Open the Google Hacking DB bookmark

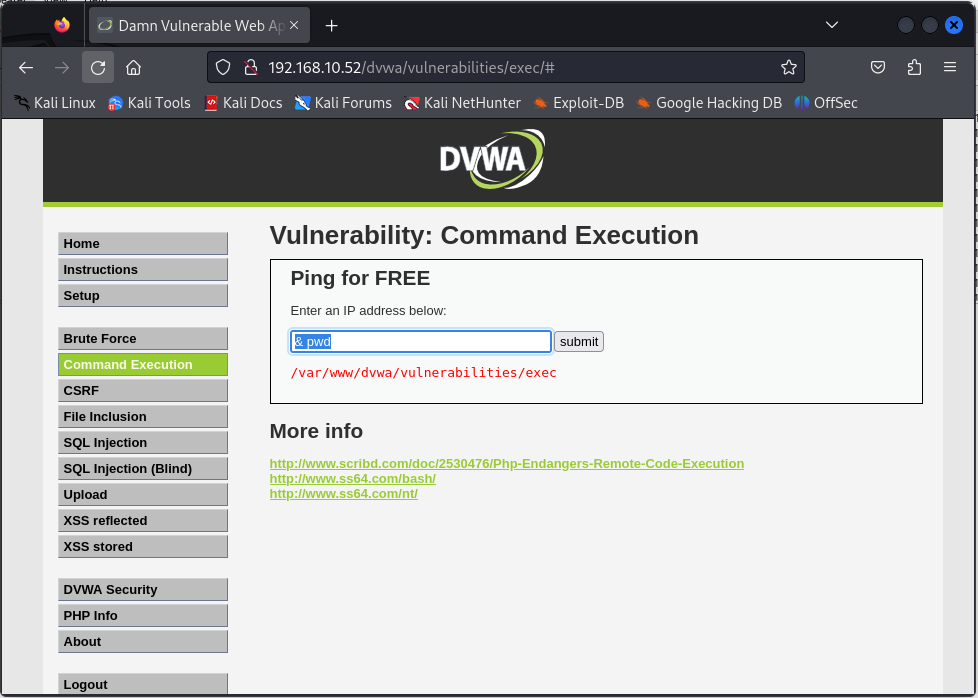coord(709,103)
